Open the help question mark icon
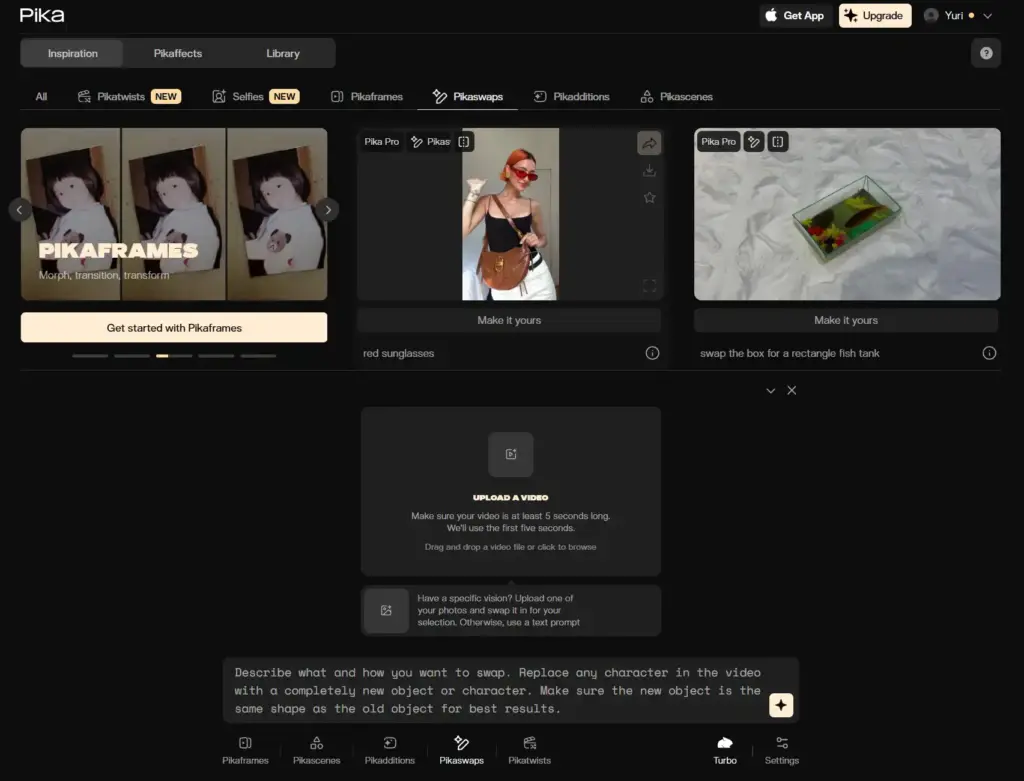The image size is (1024, 781). click(985, 53)
